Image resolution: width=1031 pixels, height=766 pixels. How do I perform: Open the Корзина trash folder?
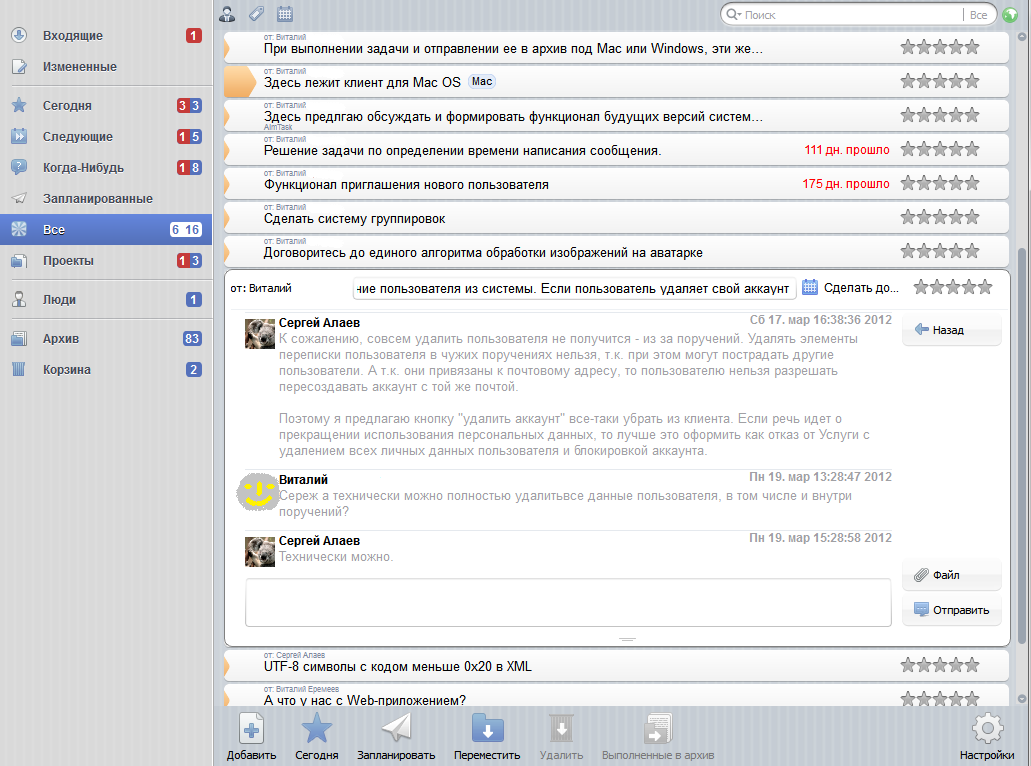[x=106, y=369]
